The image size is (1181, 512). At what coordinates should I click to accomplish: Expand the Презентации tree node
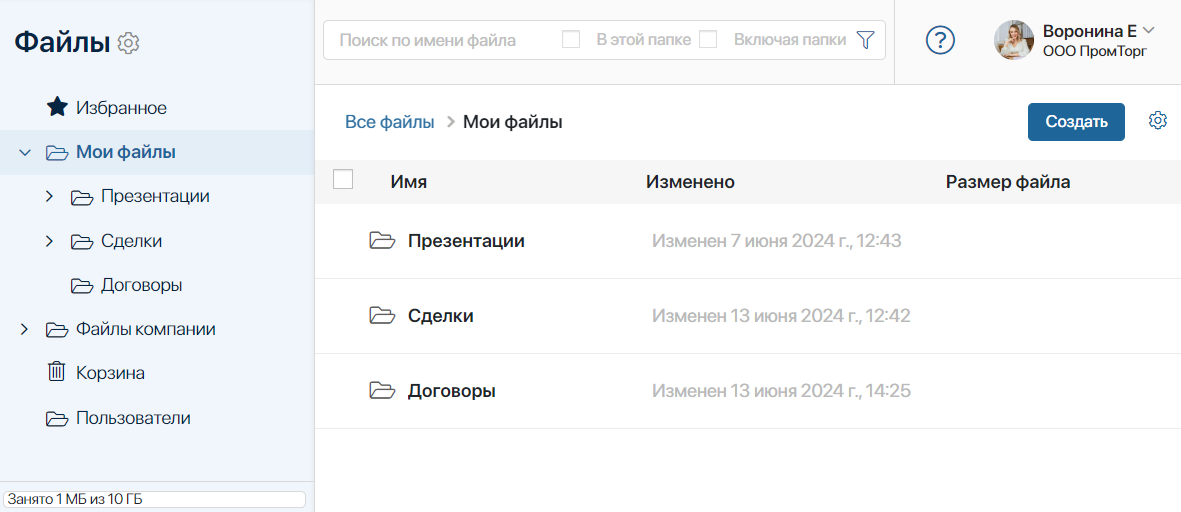pos(50,197)
